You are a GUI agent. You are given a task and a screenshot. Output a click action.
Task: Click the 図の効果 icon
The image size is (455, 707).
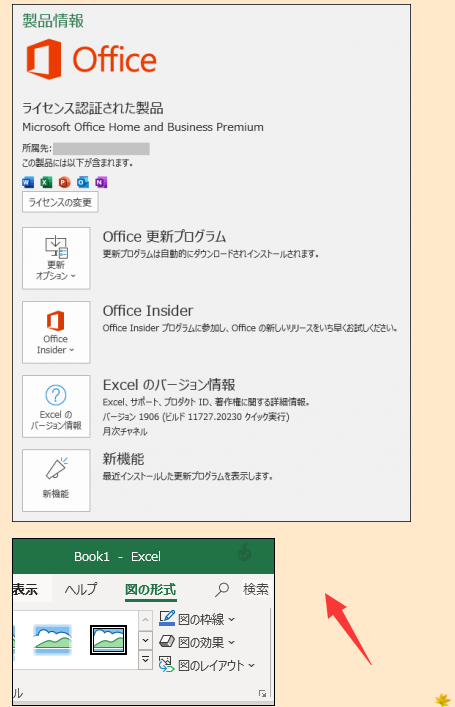click(167, 641)
